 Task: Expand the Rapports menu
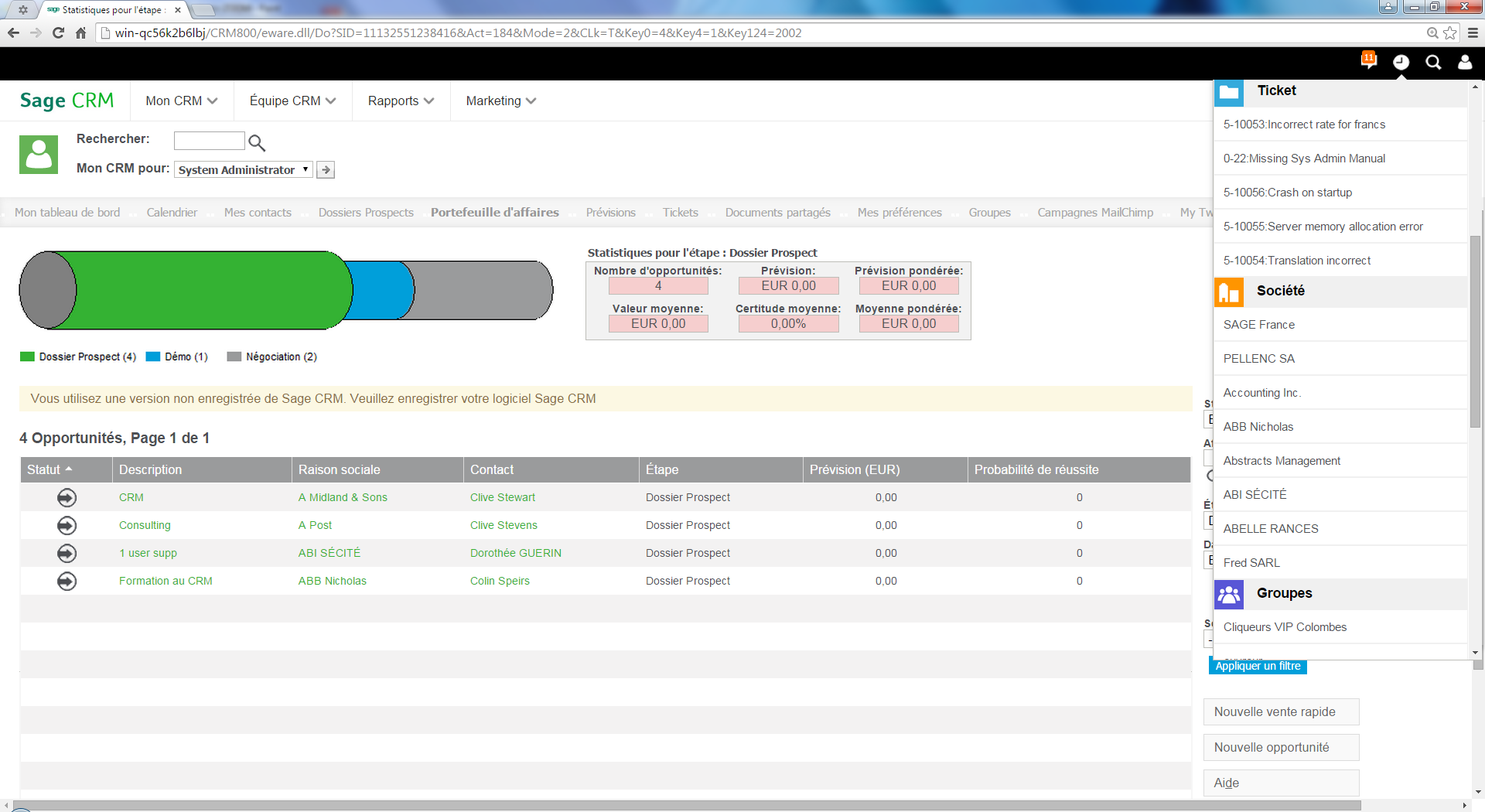401,101
